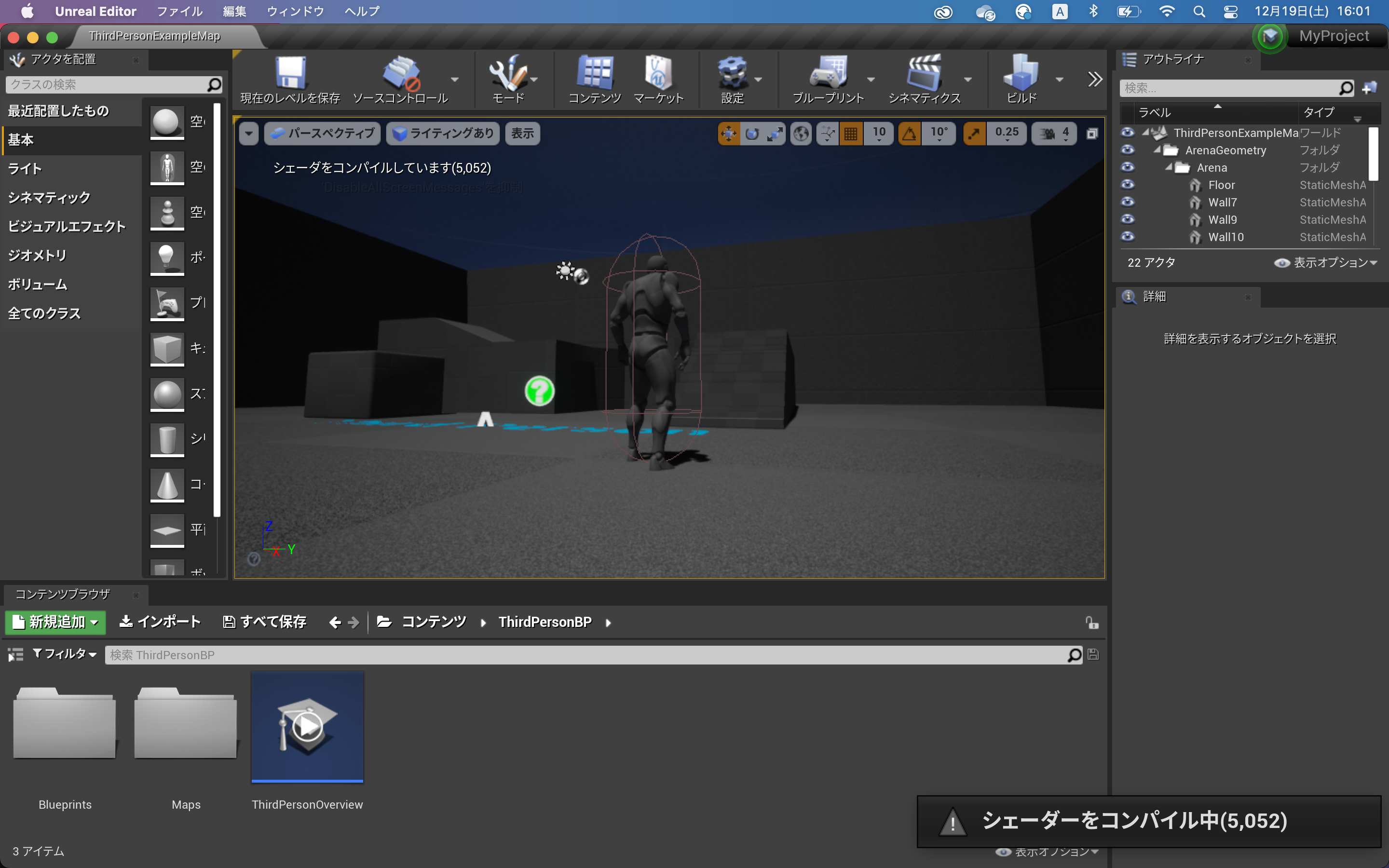Viewport: 1389px width, 868px height.
Task: Open Content browser from toolbar
Action: pyautogui.click(x=595, y=73)
